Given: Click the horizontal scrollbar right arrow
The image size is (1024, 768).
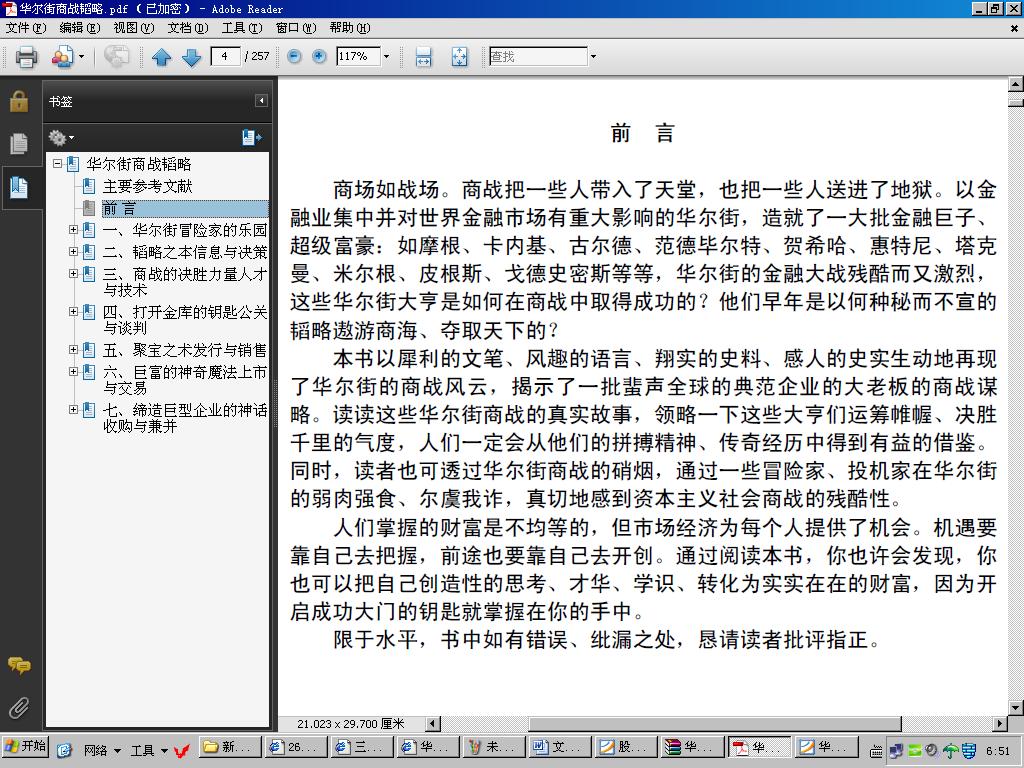Looking at the screenshot, I should [999, 724].
